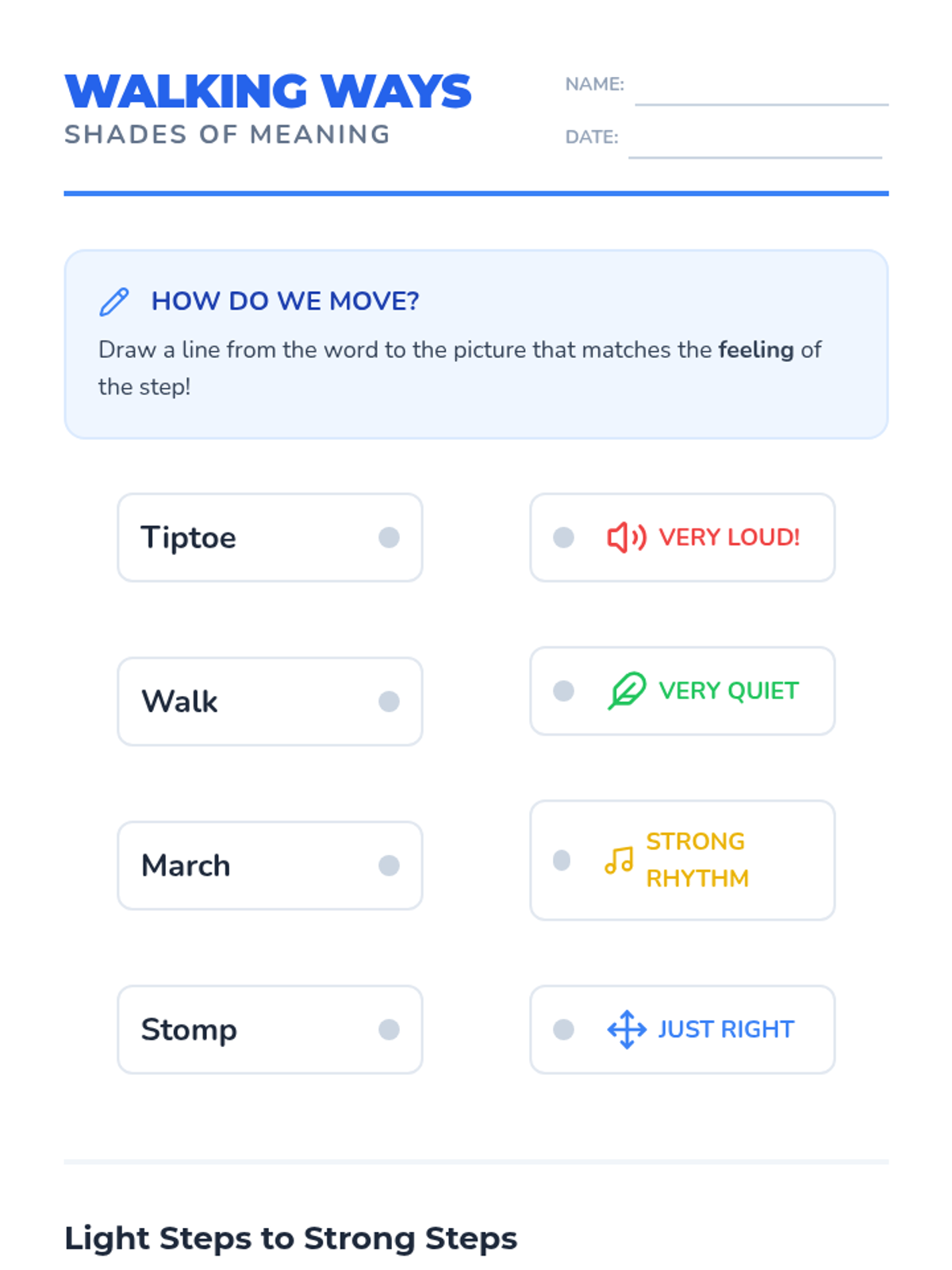Click the green feather Very Quiet icon
952x1270 pixels.
(x=626, y=691)
